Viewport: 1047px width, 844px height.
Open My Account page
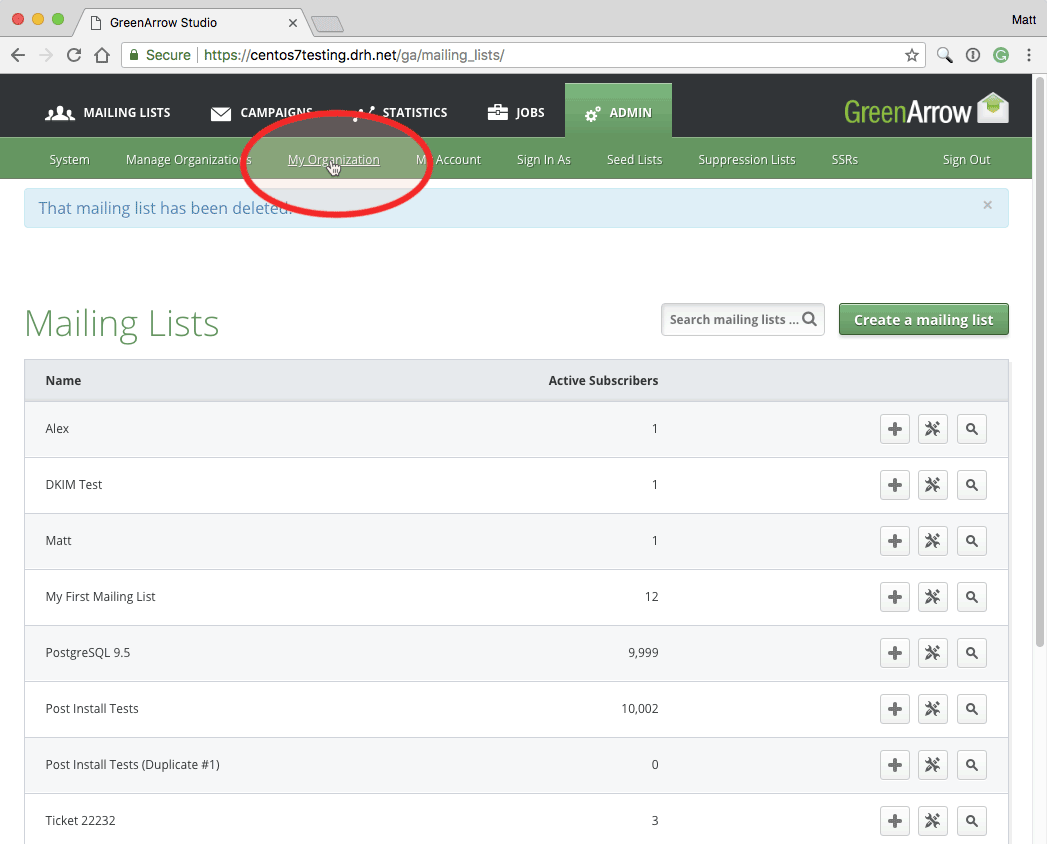pyautogui.click(x=449, y=160)
